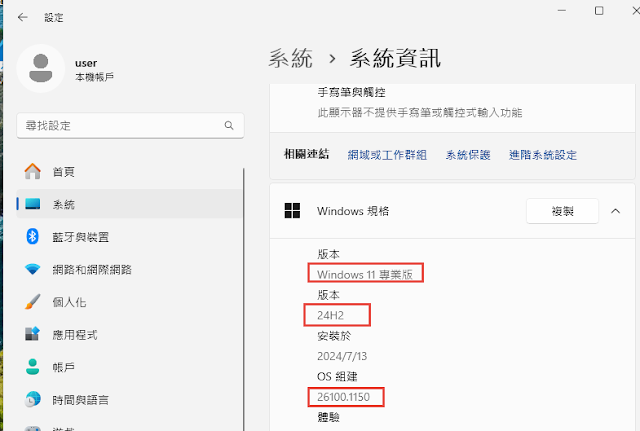Click the install date 2024/7/13
Viewport: 640px width, 431px height.
[342, 356]
